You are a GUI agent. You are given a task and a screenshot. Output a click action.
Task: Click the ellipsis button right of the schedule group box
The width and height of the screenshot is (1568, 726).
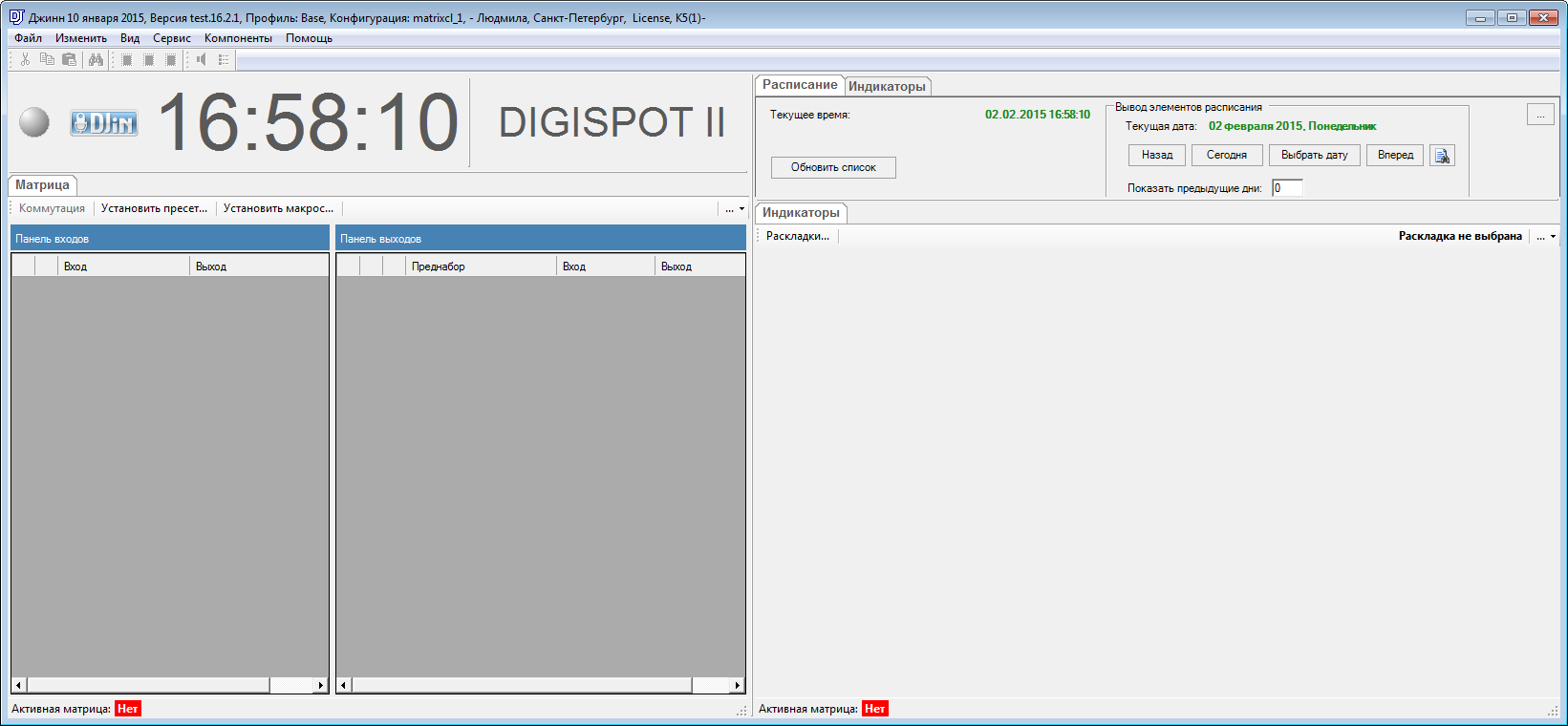tap(1540, 115)
